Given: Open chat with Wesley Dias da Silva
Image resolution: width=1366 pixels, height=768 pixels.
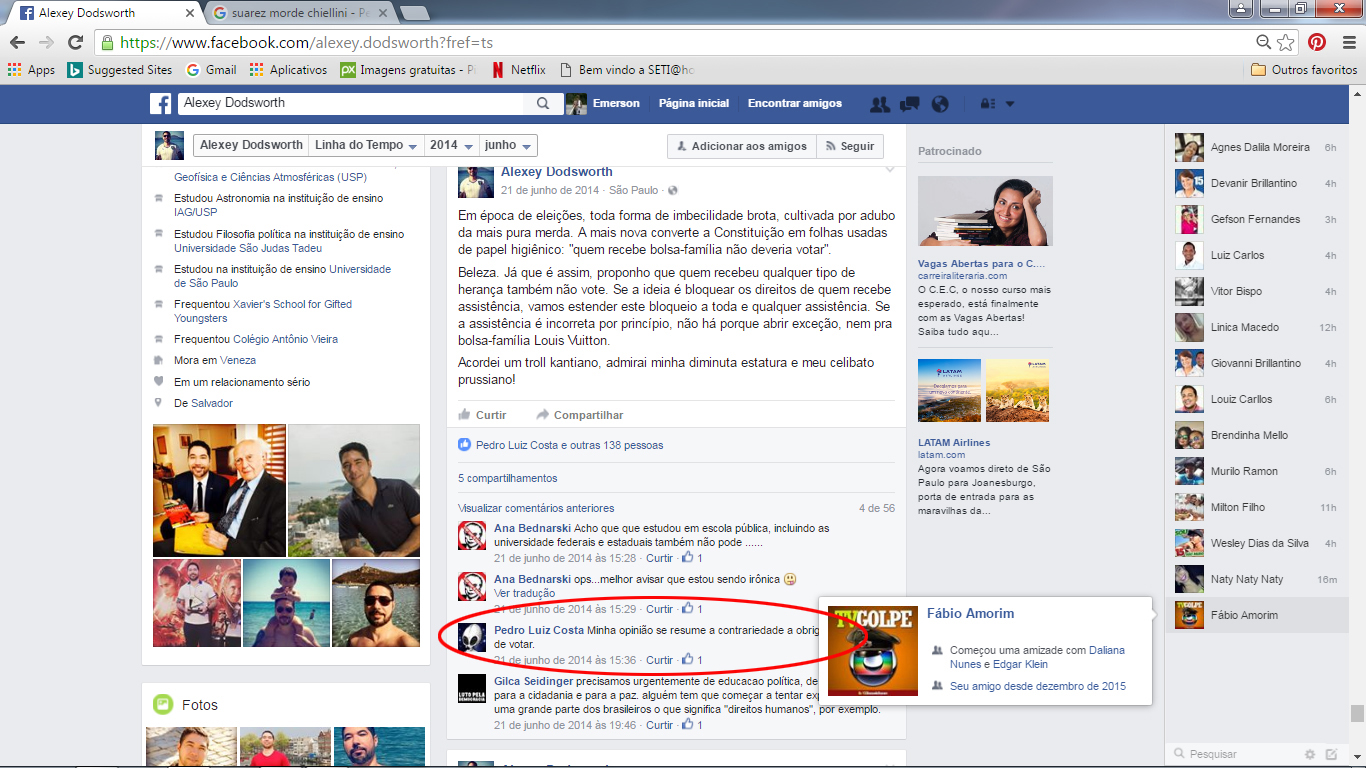Looking at the screenshot, I should click(1259, 543).
